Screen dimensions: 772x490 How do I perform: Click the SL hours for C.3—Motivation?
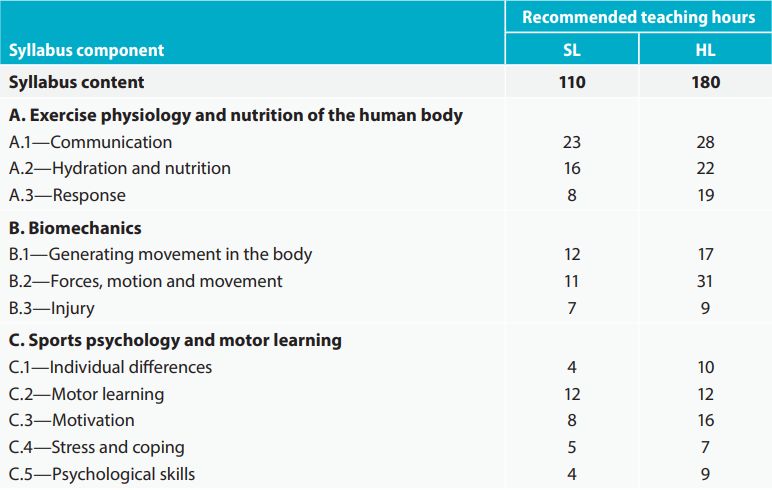point(572,420)
